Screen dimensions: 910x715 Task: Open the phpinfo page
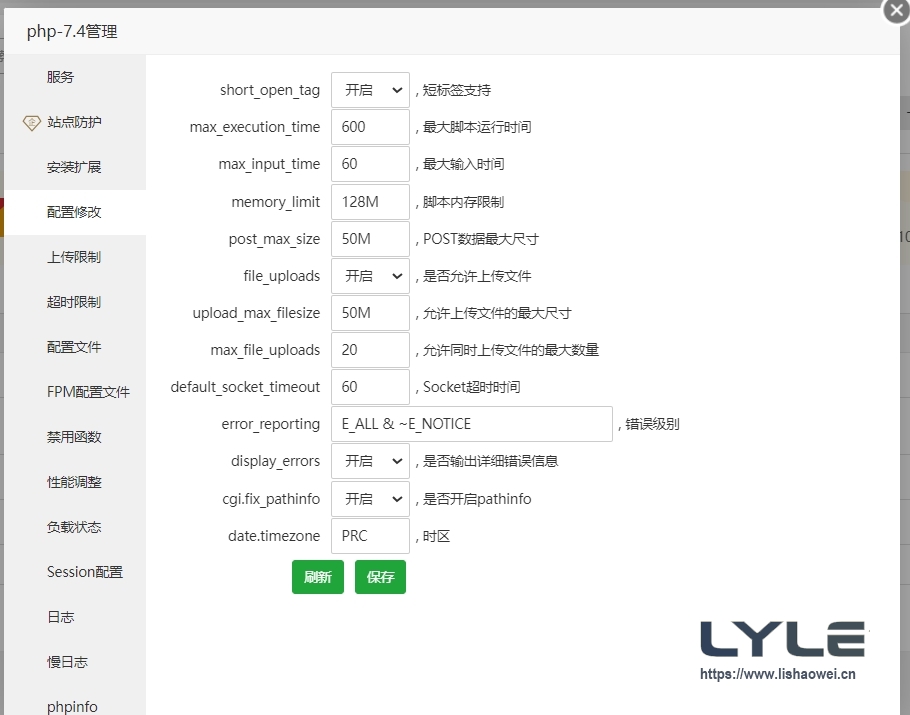tap(72, 706)
